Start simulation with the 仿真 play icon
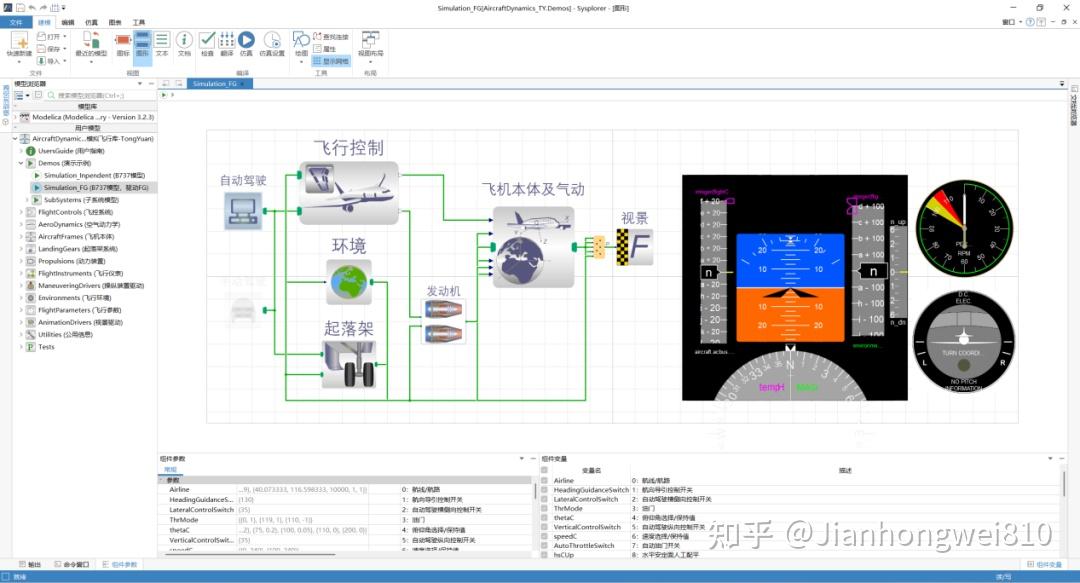The width and height of the screenshot is (1080, 583). click(247, 40)
